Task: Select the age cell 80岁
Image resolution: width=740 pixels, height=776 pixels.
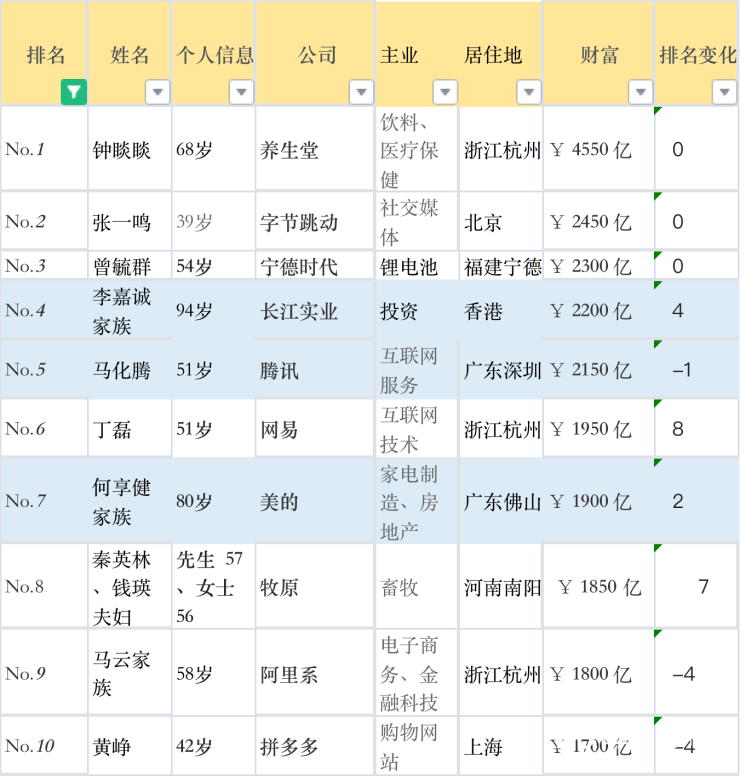Action: (x=213, y=501)
